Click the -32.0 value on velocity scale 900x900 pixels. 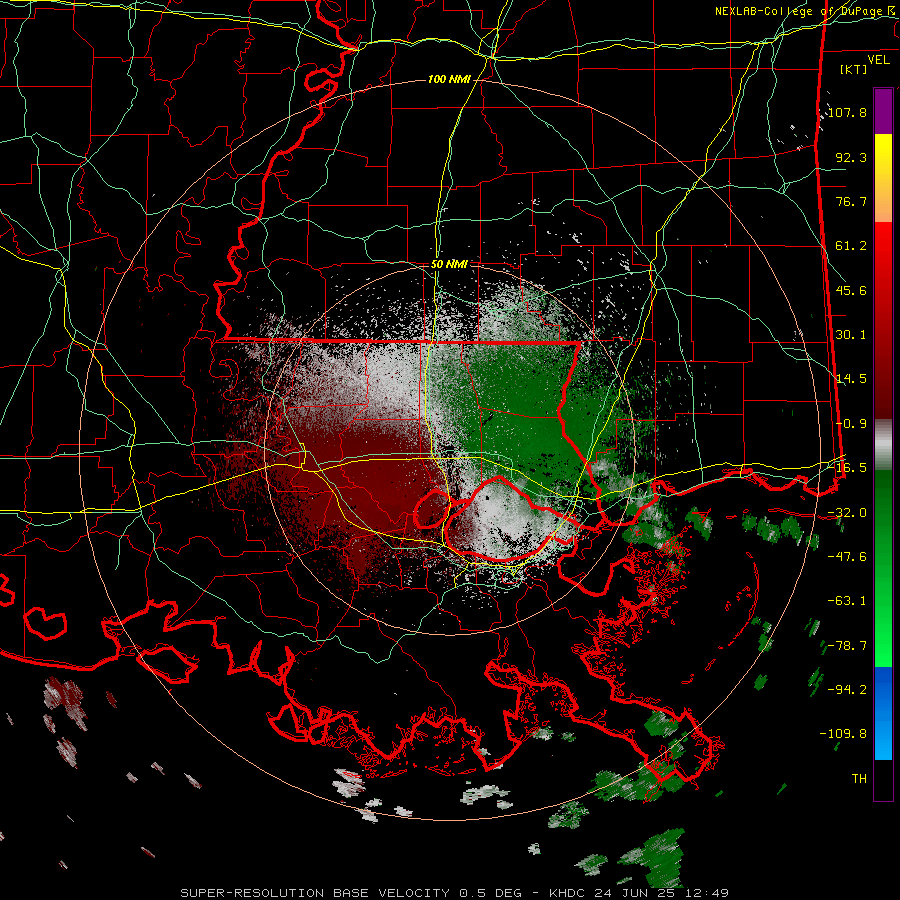[x=847, y=513]
